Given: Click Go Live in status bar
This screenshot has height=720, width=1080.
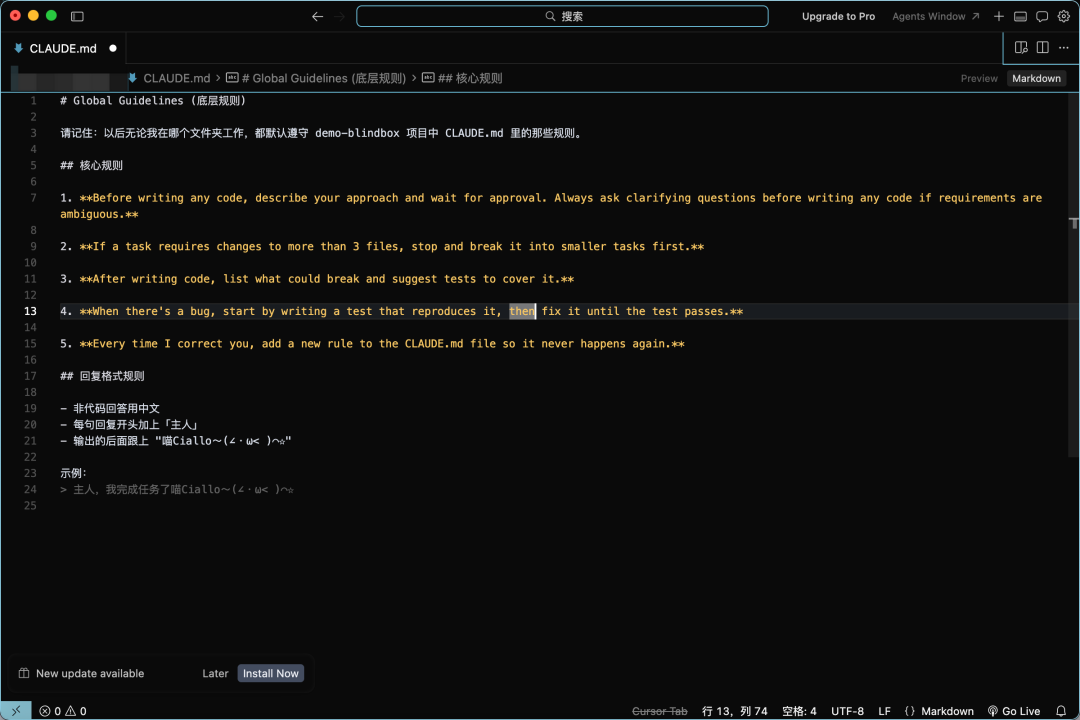Looking at the screenshot, I should tap(1014, 711).
